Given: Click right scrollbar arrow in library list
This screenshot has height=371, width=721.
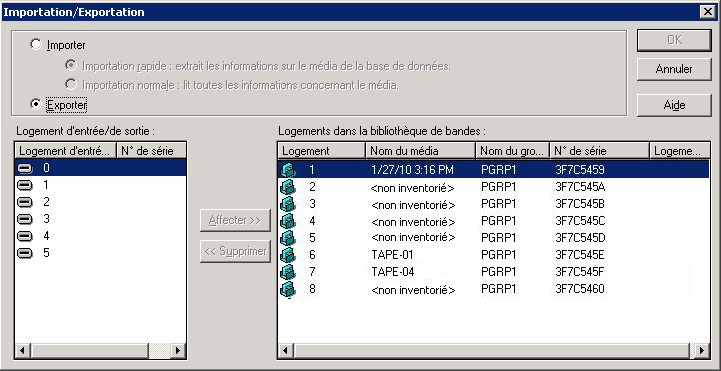Looking at the screenshot, I should [702, 351].
